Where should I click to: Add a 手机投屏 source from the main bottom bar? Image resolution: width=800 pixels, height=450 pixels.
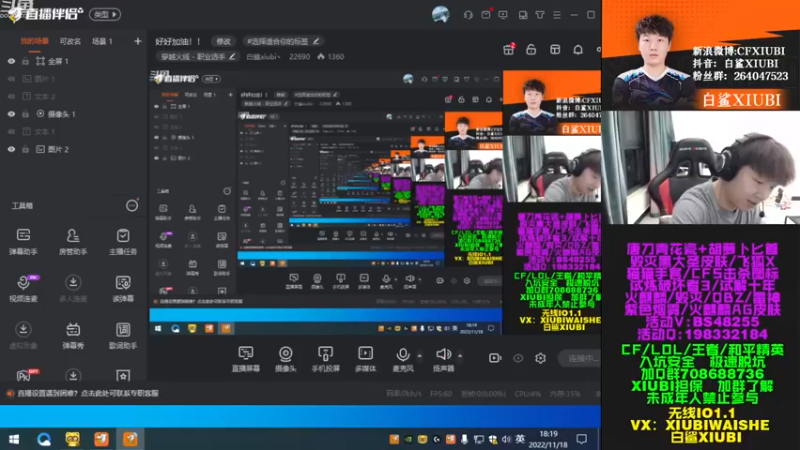326,358
